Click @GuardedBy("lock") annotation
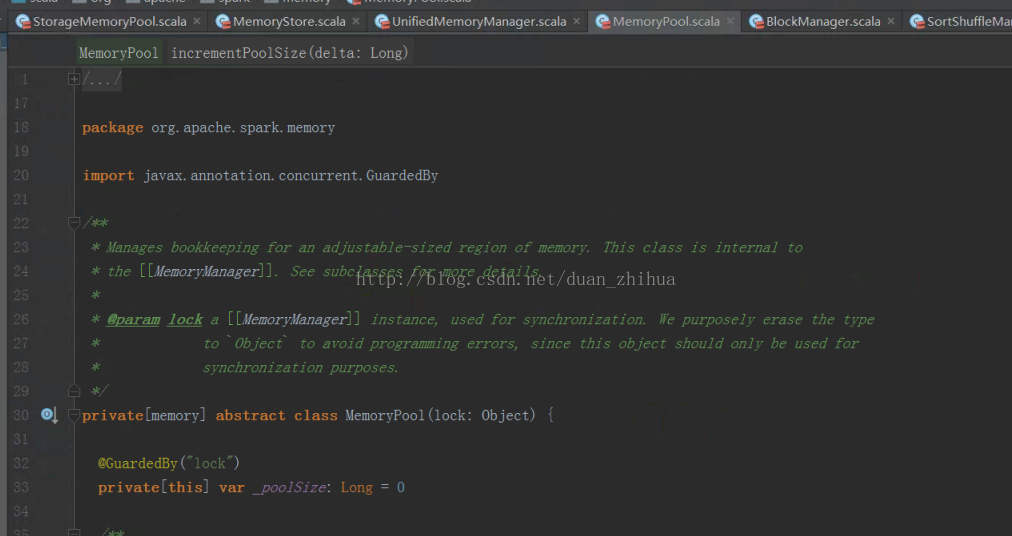Screen dimensions: 1012x536 [x=168, y=463]
